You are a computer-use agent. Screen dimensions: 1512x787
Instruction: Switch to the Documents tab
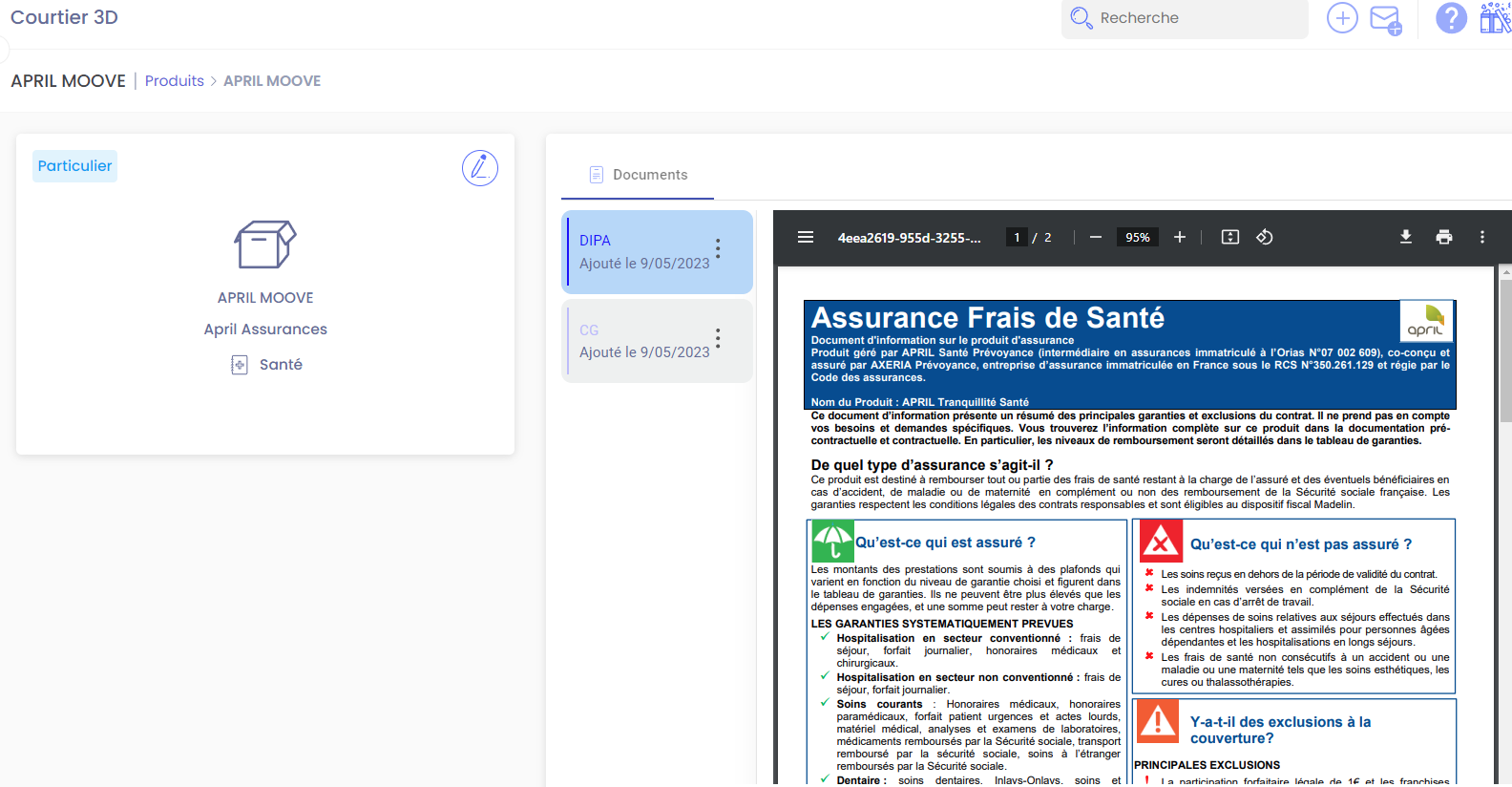tap(638, 175)
